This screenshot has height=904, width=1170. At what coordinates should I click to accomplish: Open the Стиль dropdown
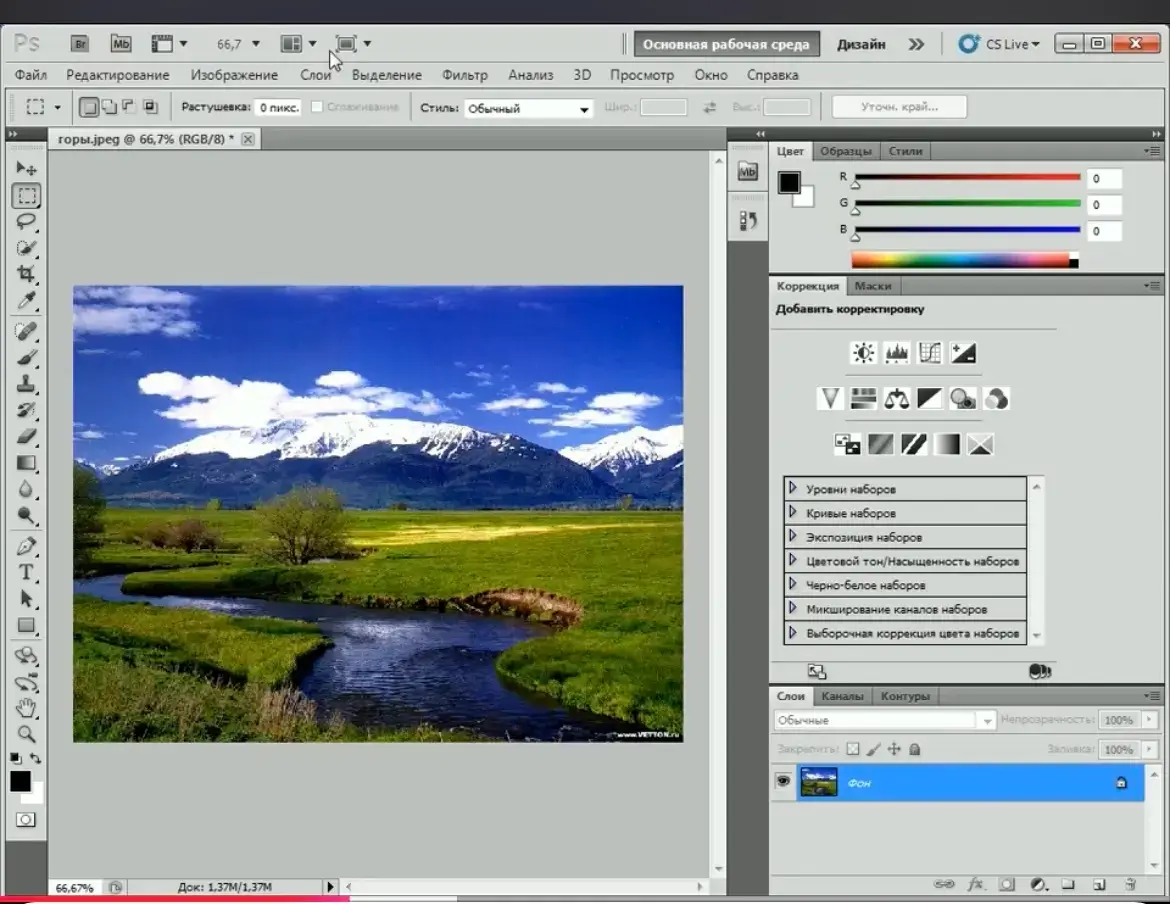coord(529,108)
